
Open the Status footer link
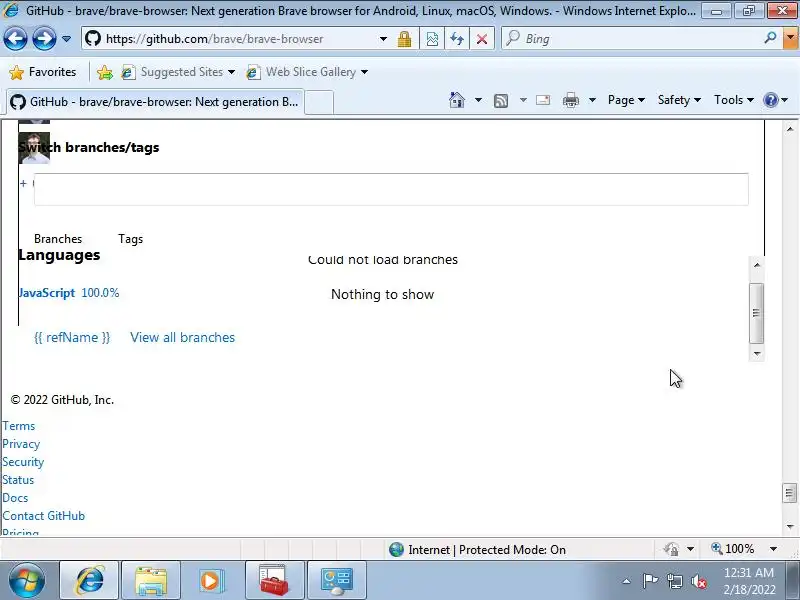18,480
